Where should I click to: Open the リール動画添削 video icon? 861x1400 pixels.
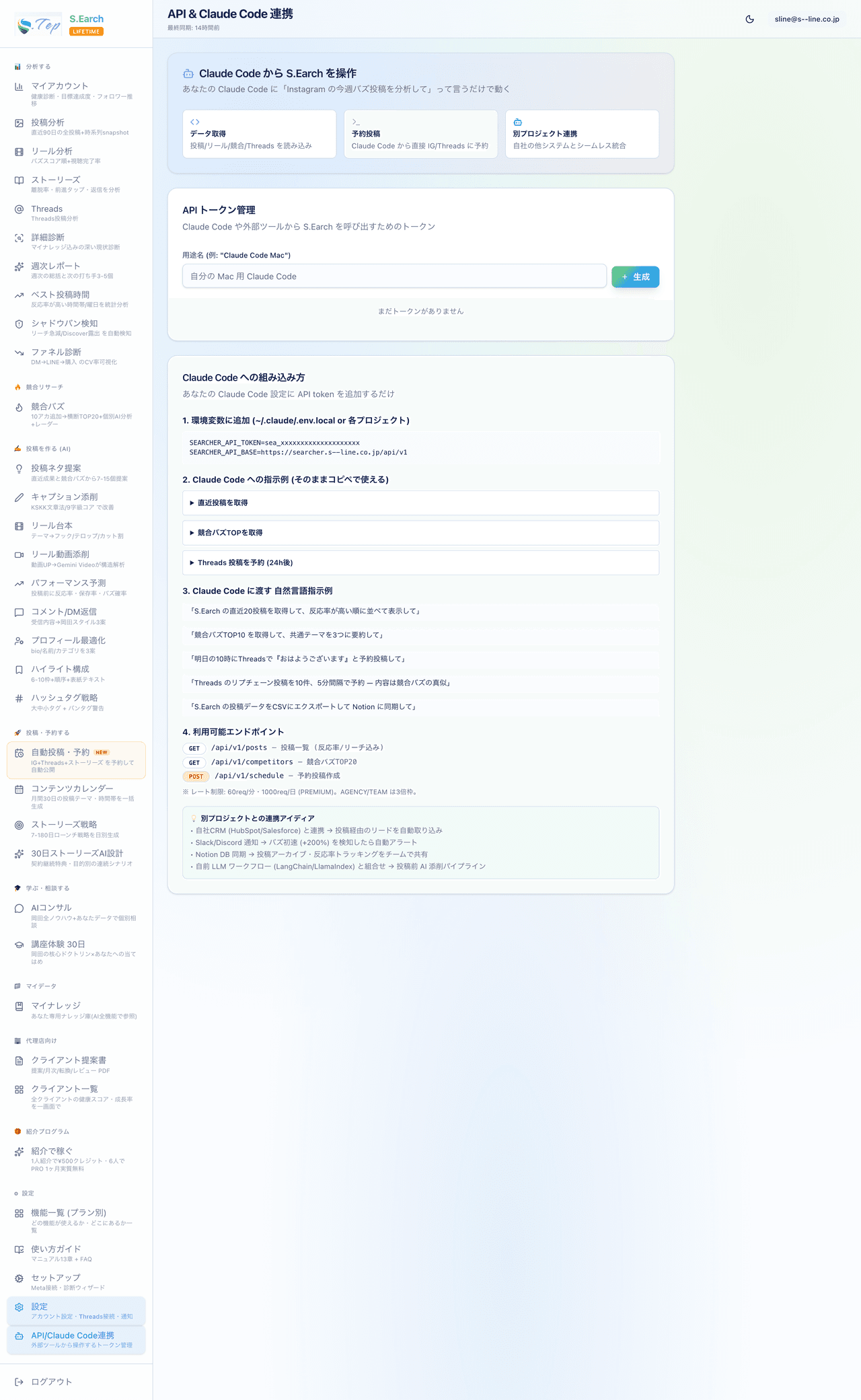(19, 555)
